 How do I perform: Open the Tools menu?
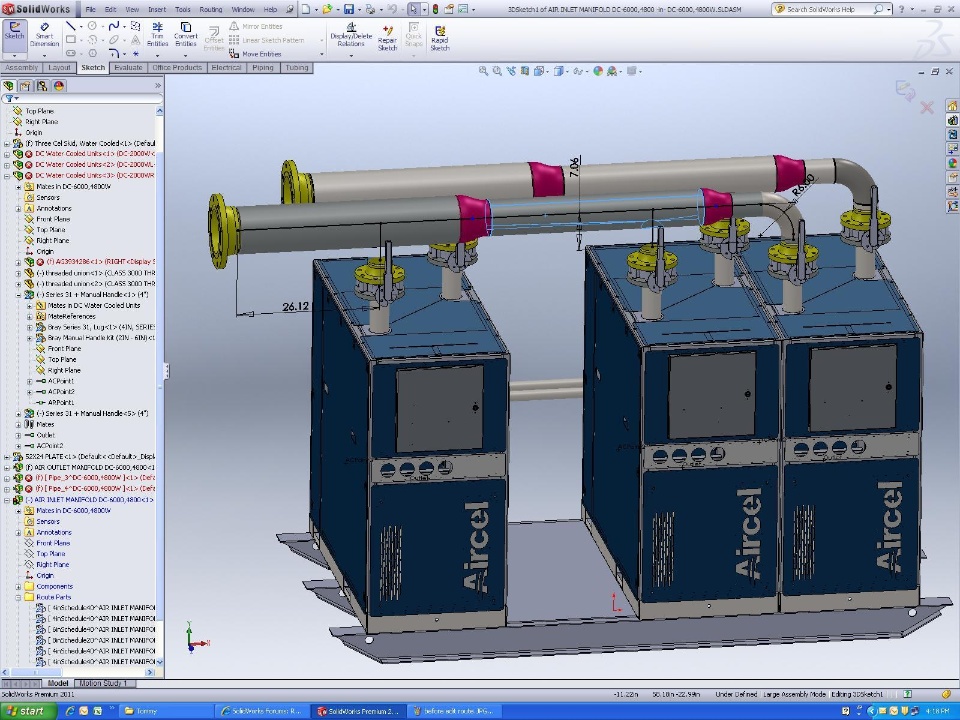click(x=182, y=9)
